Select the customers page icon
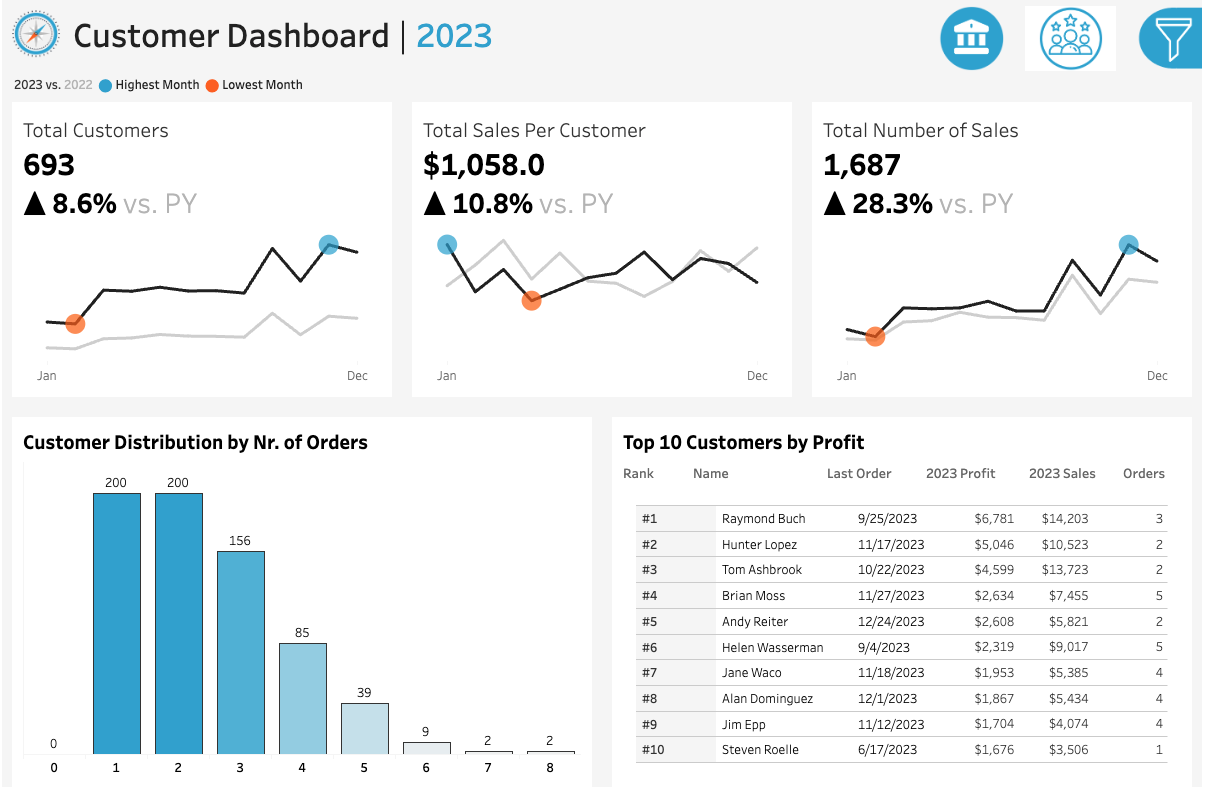 tap(1069, 38)
